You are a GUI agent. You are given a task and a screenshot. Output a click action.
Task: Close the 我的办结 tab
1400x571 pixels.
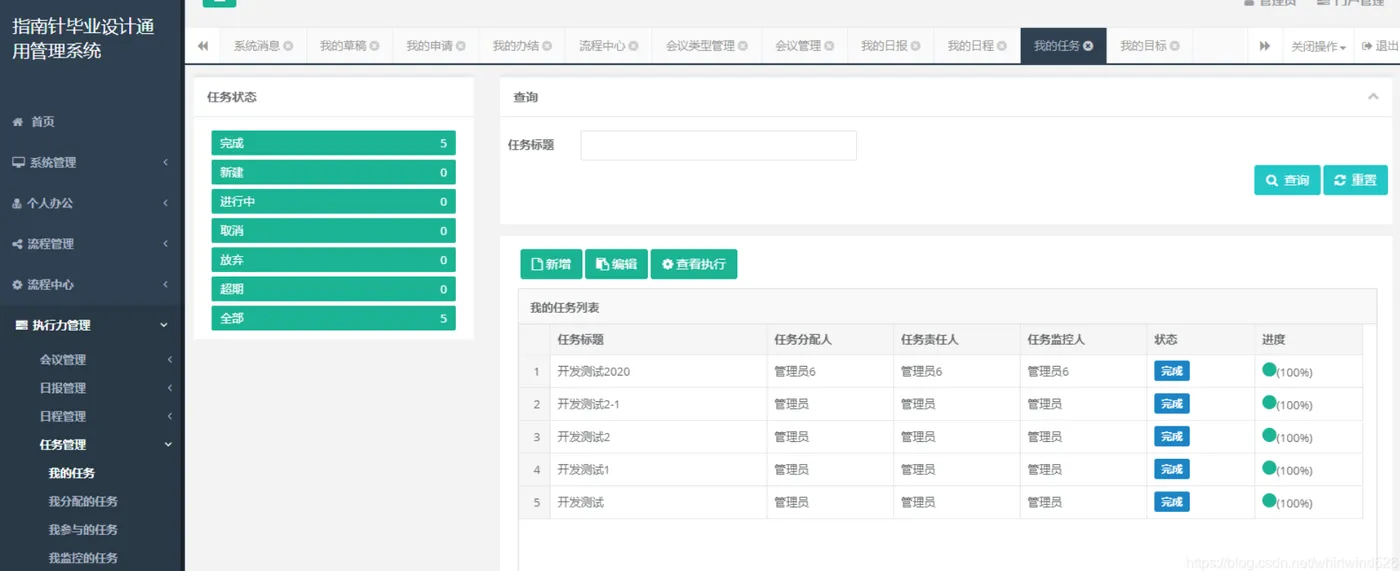(x=547, y=46)
